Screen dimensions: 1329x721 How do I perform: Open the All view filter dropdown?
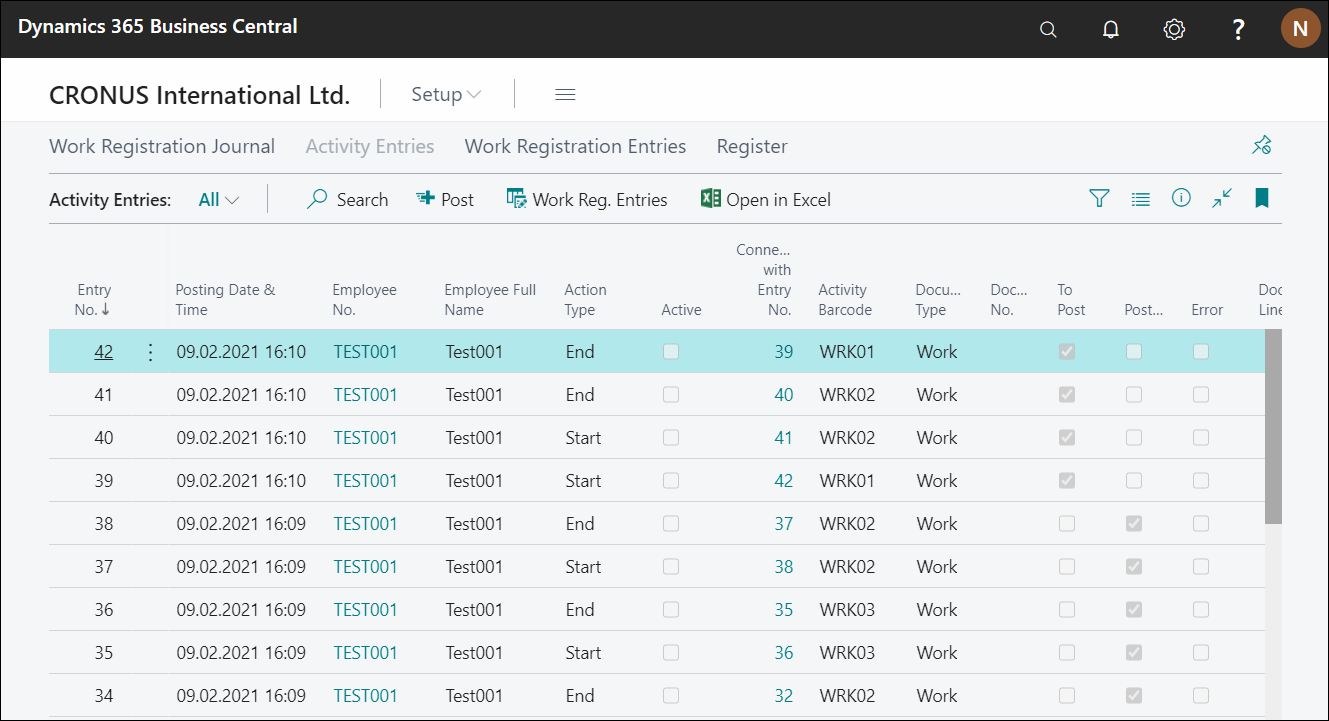[219, 199]
